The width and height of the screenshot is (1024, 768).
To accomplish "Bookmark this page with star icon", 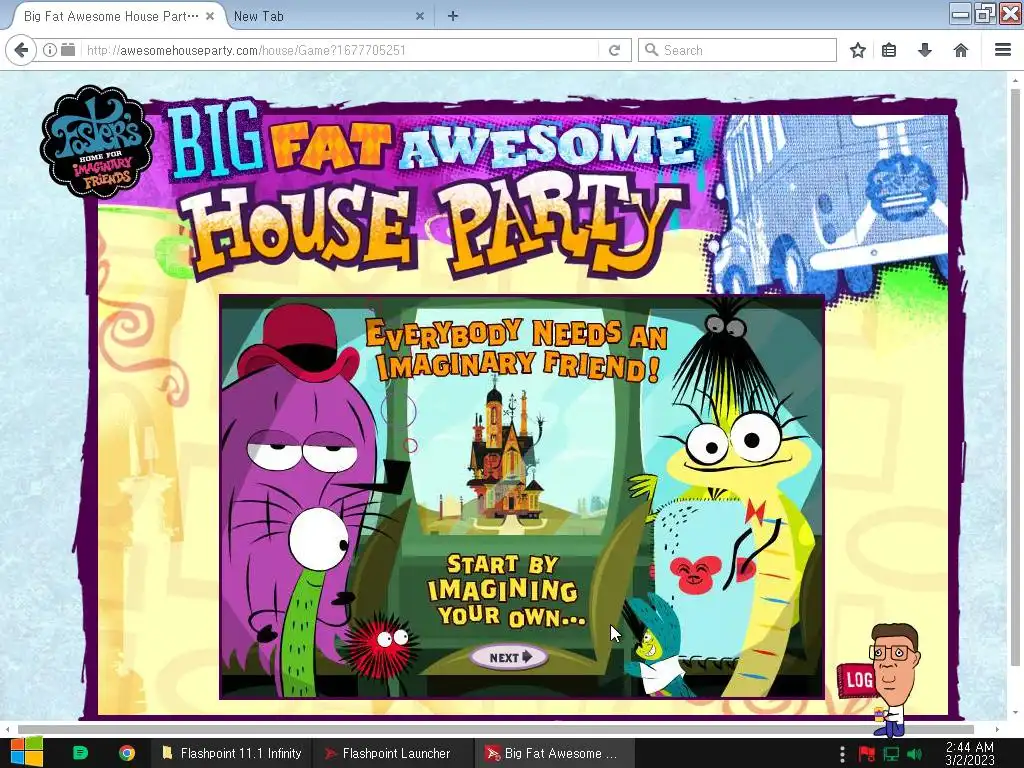I will (x=857, y=50).
